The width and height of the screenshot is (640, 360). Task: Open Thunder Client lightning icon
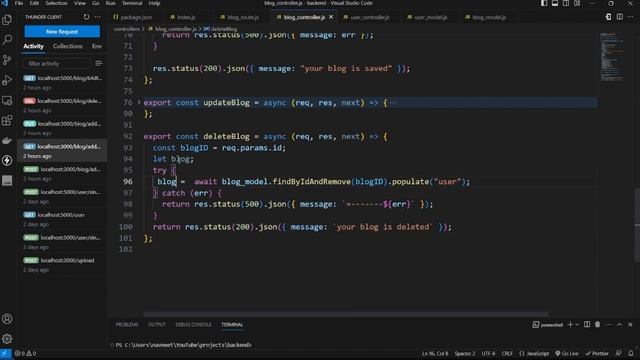tap(7, 160)
